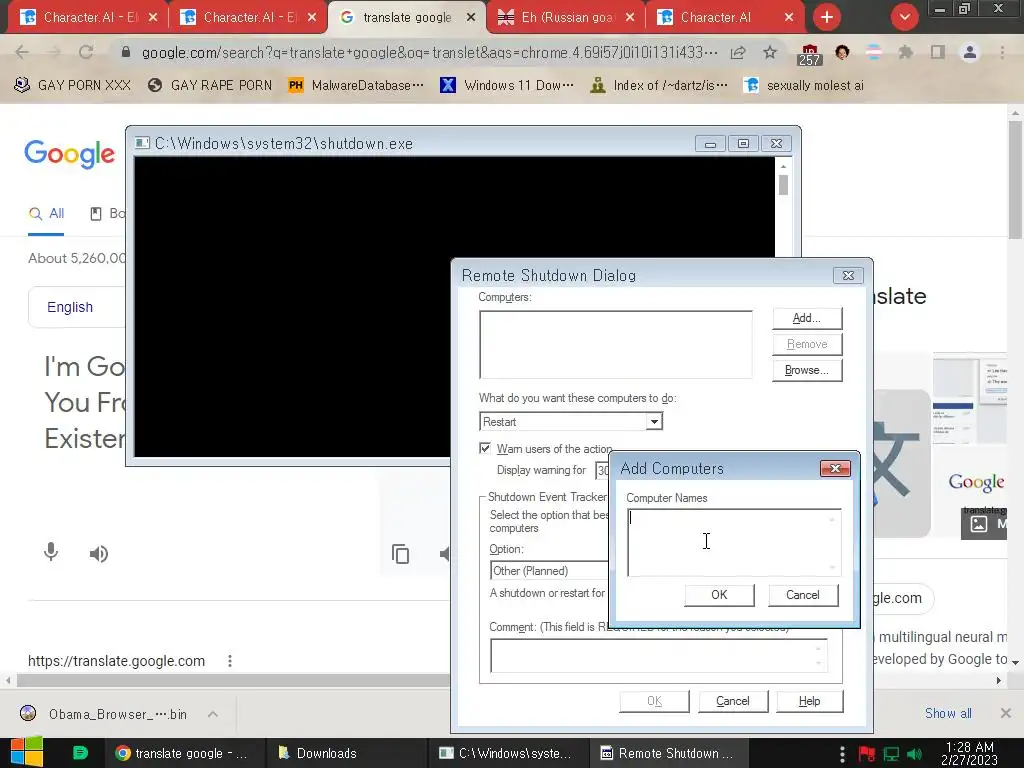The height and width of the screenshot is (768, 1024).
Task: Copy the translation with the copy icon
Action: coord(400,554)
